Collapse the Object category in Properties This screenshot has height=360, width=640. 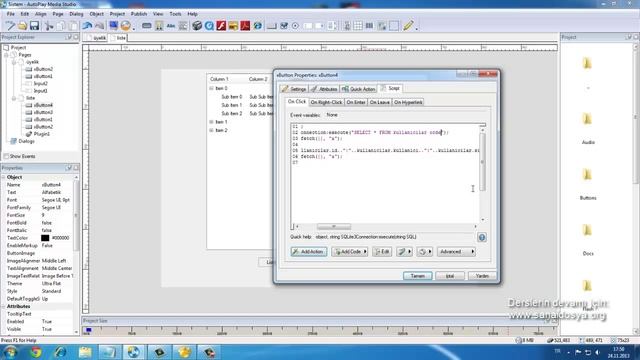[x=4, y=177]
